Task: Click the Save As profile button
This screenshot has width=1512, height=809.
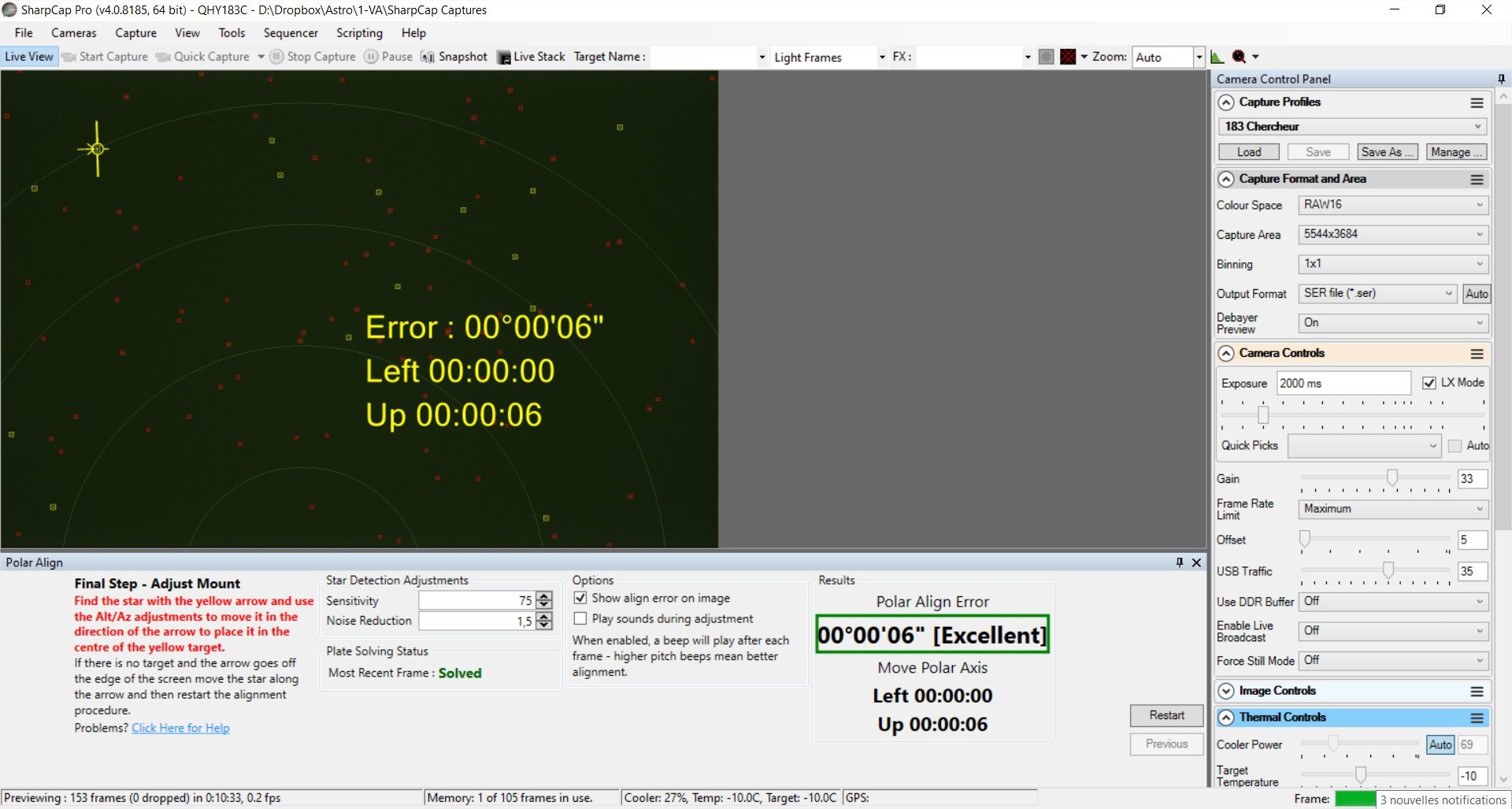Action: 1388,152
